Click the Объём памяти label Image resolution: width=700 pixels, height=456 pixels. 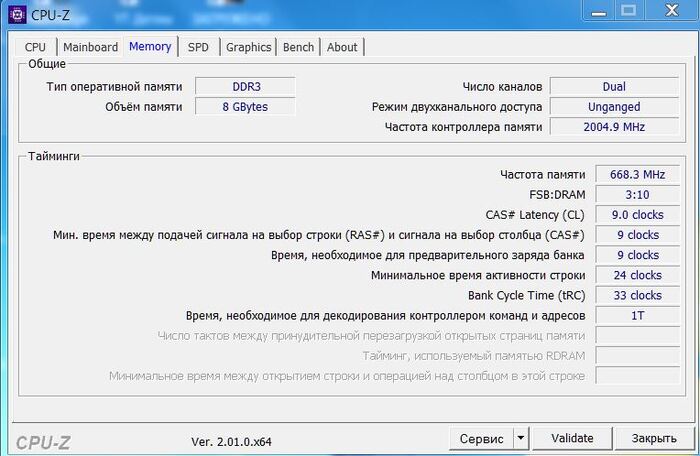click(x=144, y=107)
